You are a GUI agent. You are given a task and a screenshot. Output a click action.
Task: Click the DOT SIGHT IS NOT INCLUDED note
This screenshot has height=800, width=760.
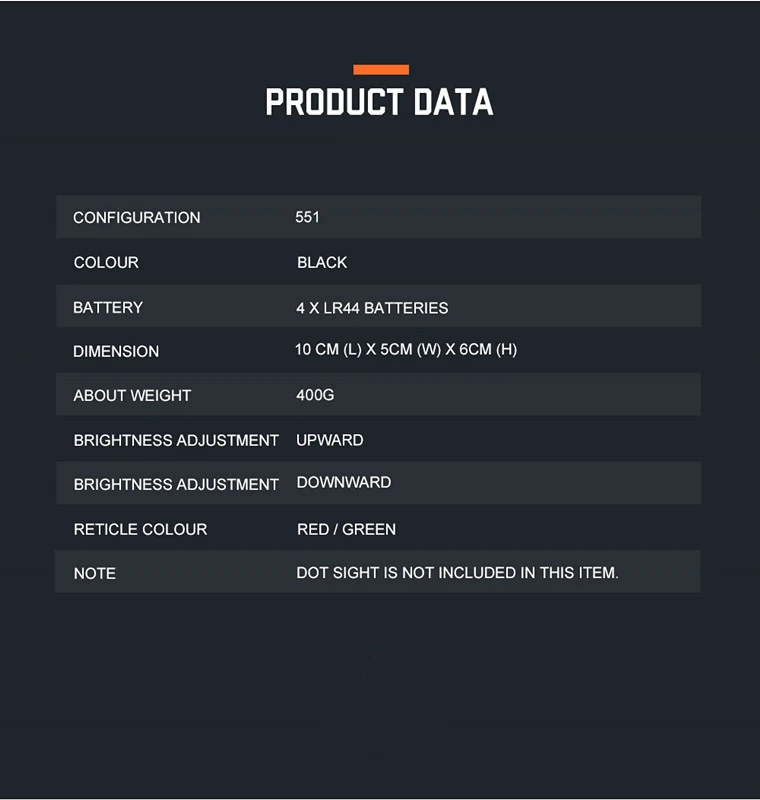(x=457, y=573)
